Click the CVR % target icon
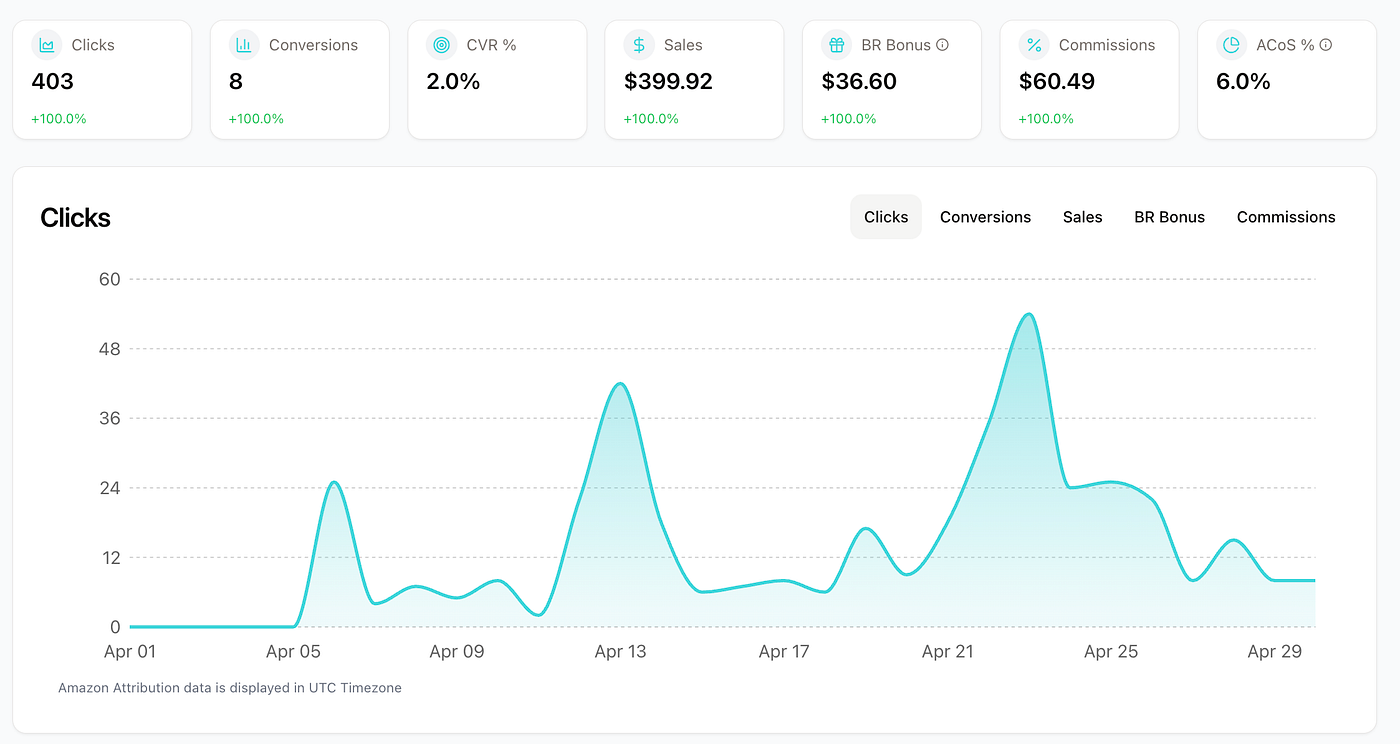The height and width of the screenshot is (744, 1400). (x=442, y=45)
